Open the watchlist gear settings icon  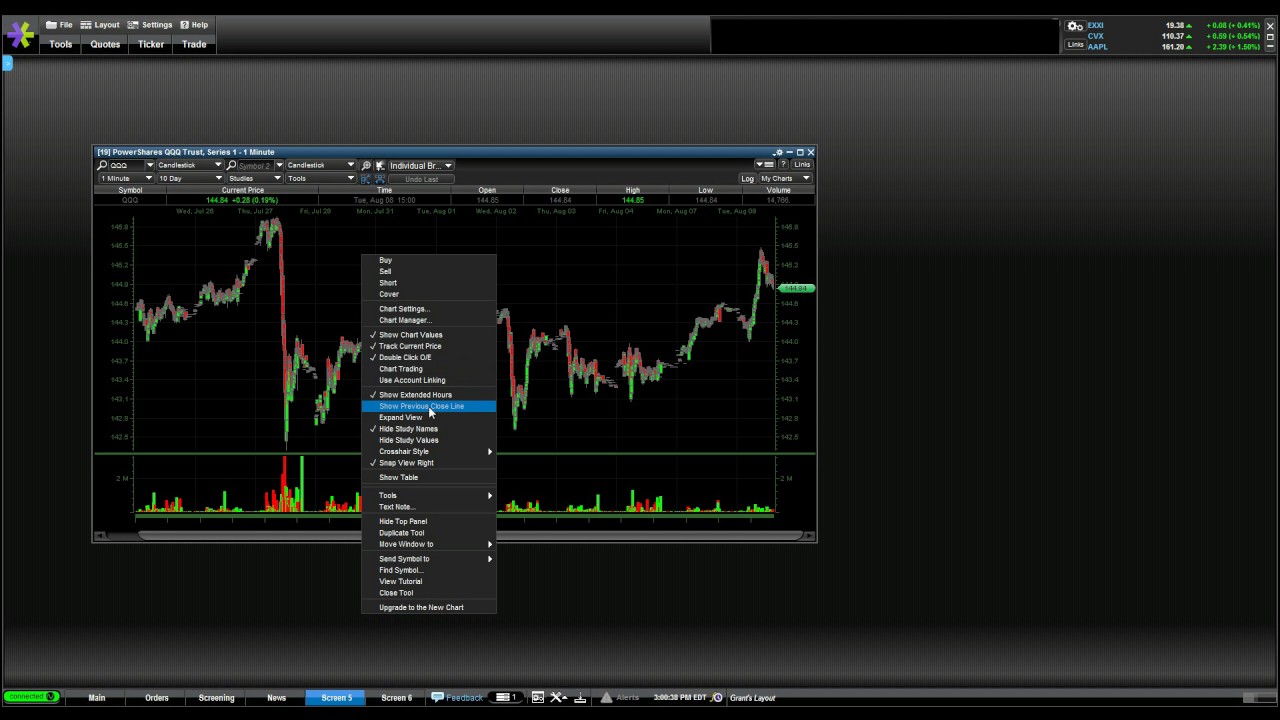click(x=1075, y=26)
